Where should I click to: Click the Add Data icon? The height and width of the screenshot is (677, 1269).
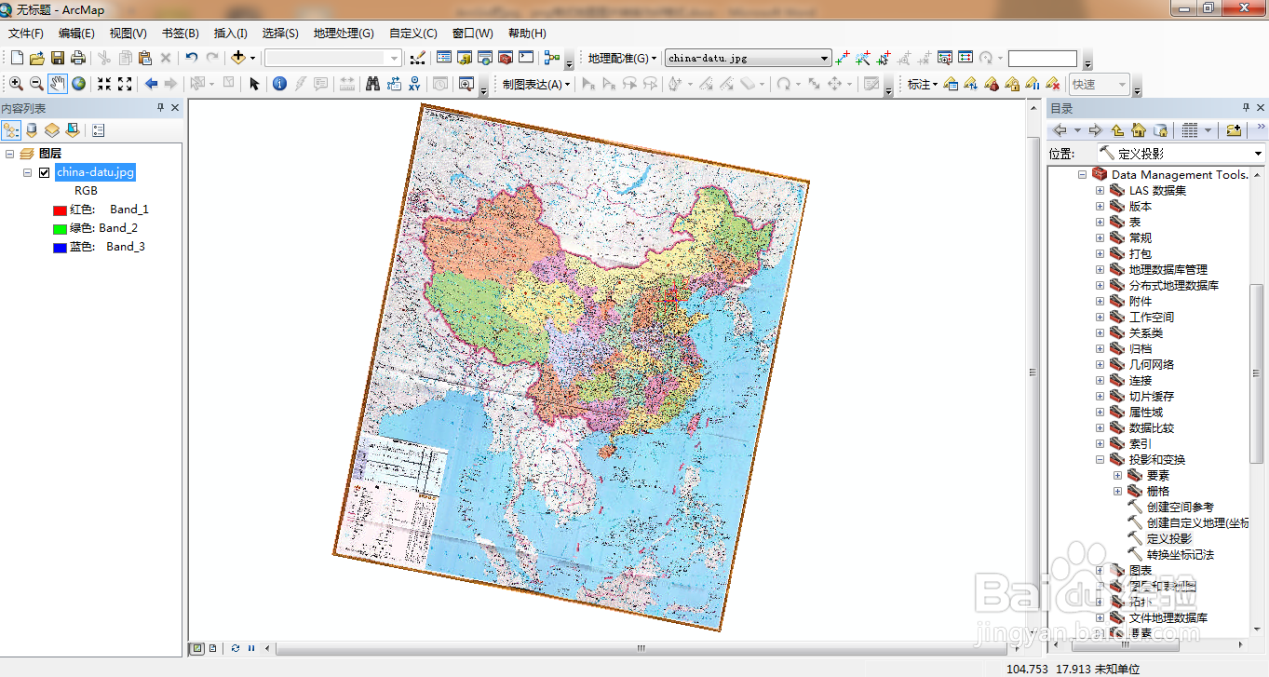(x=238, y=58)
